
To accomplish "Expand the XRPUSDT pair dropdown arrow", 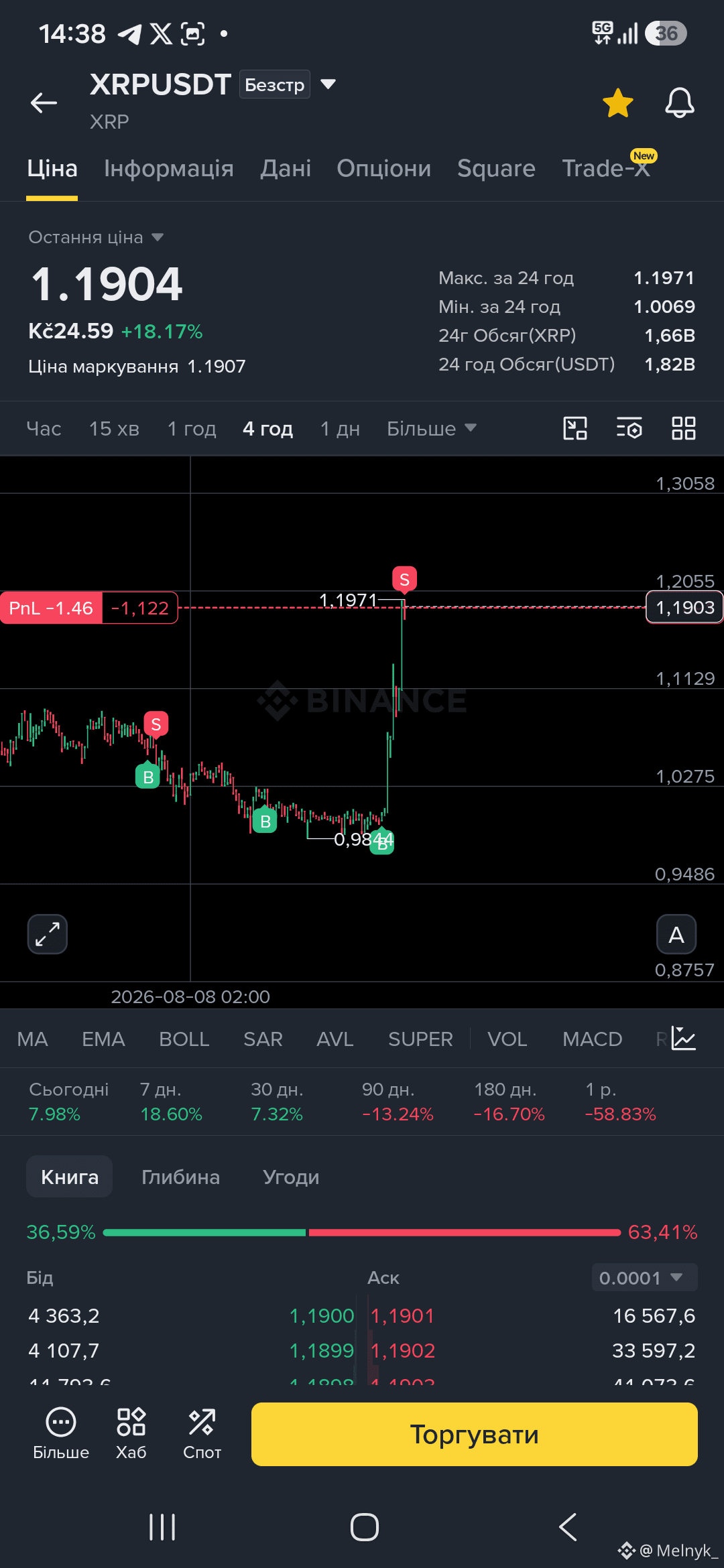I will 328,84.
